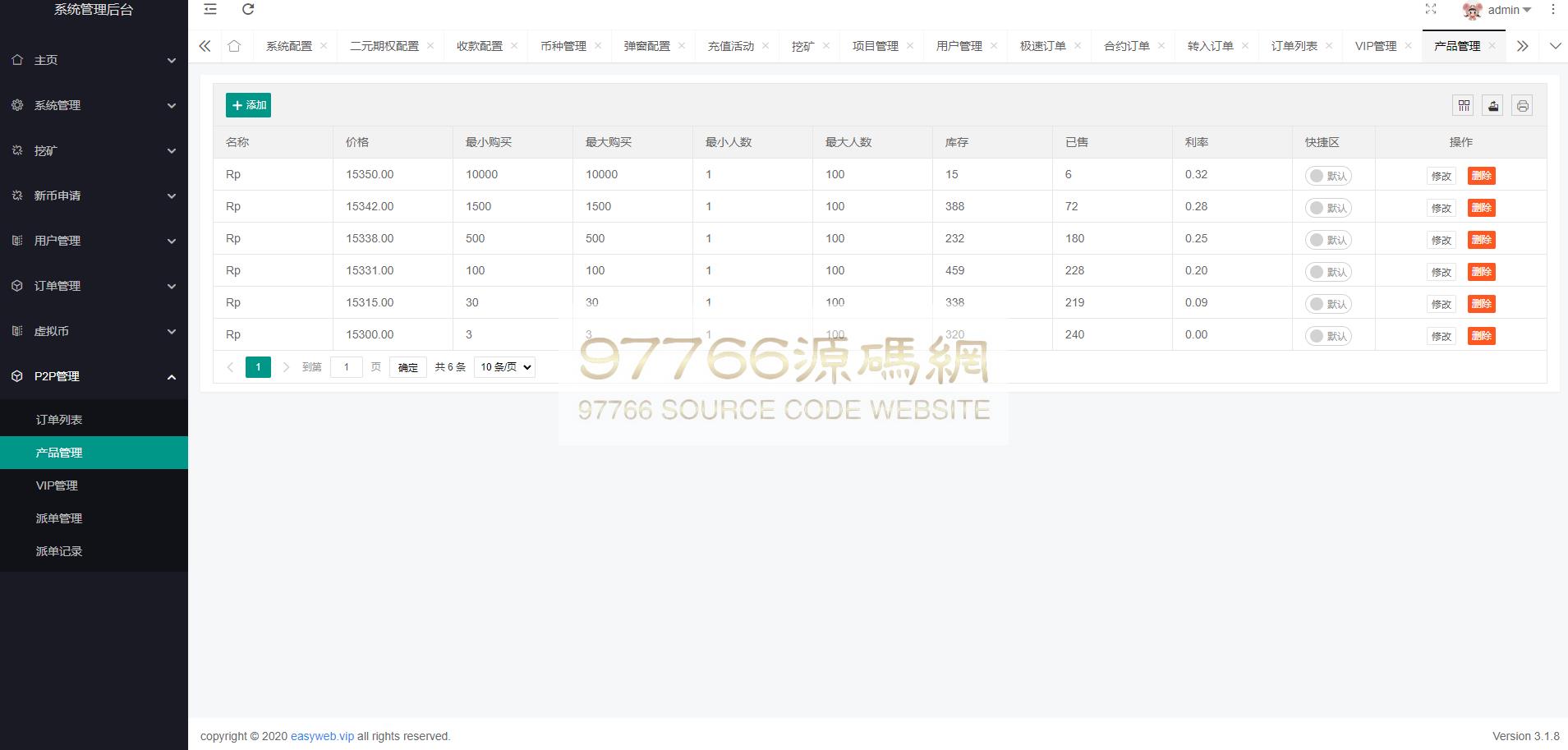Close the 二元期权配置 tab

[430, 46]
